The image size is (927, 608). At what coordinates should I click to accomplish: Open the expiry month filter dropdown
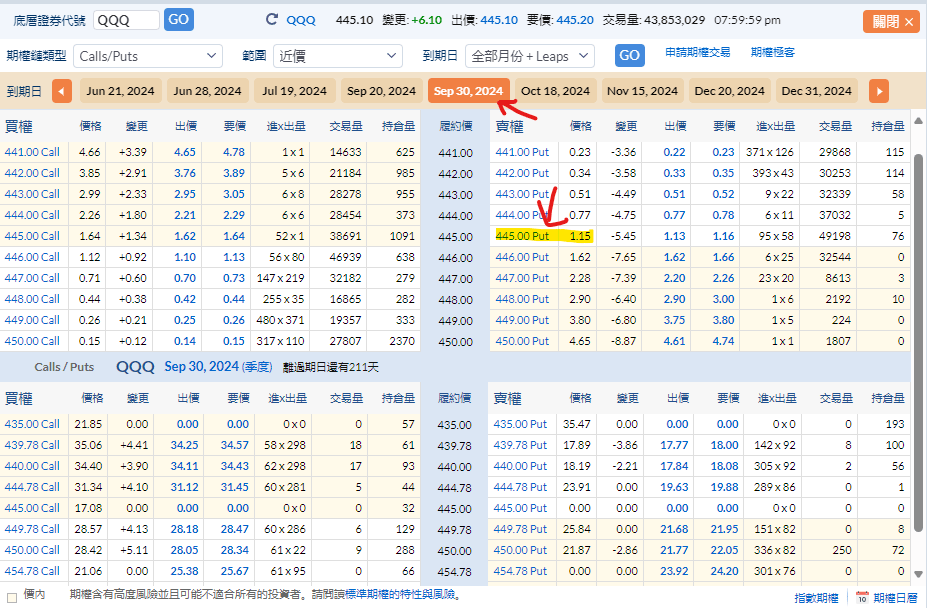coord(529,56)
